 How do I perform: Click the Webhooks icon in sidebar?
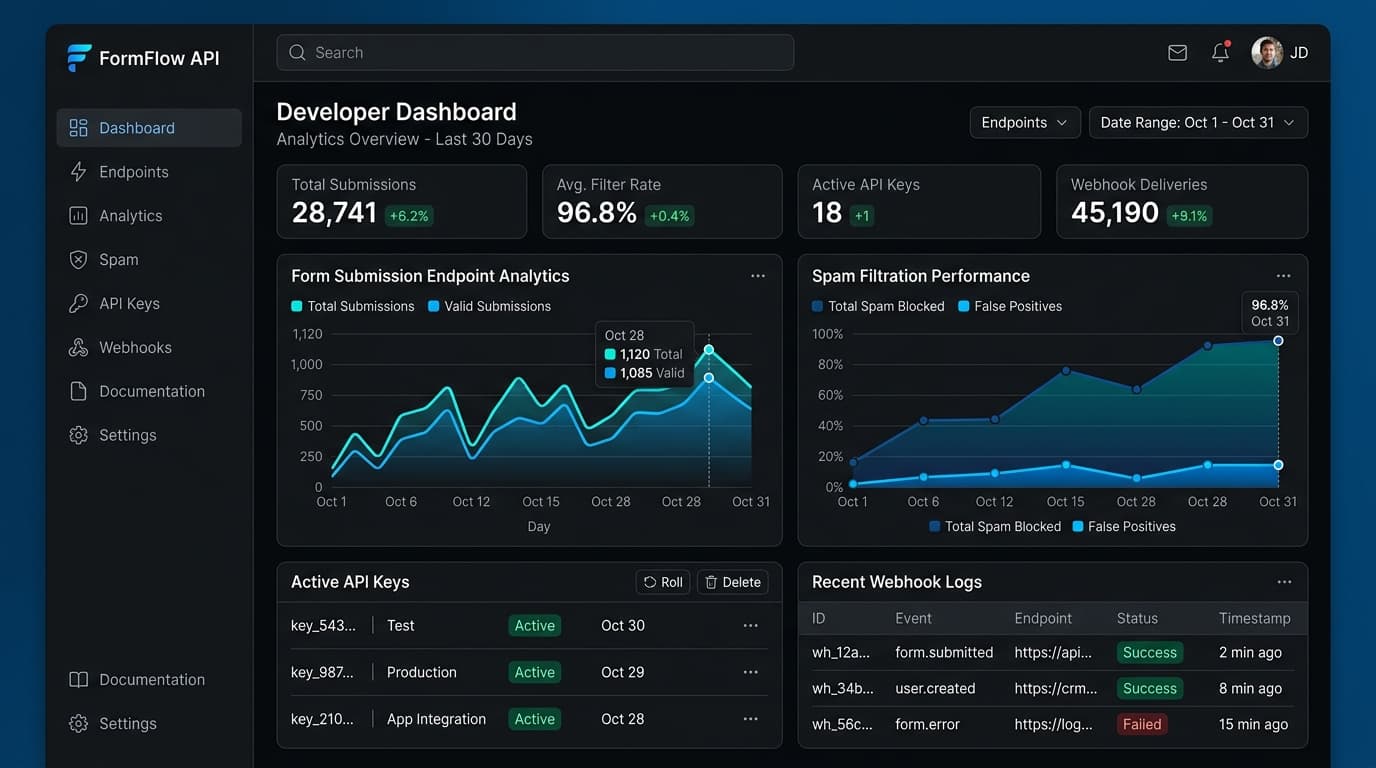click(78, 348)
